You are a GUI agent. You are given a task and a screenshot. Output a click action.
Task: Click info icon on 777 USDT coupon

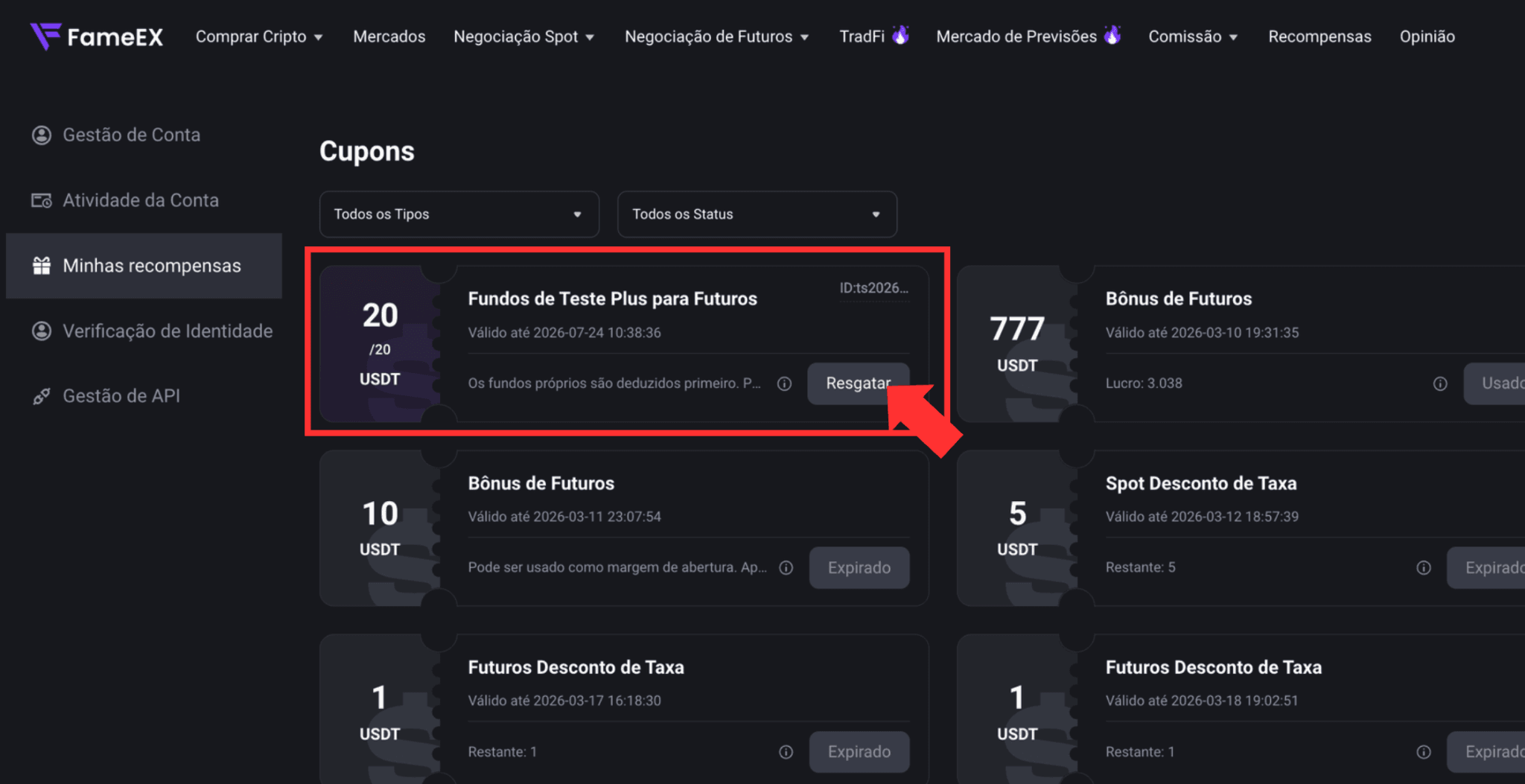1440,383
